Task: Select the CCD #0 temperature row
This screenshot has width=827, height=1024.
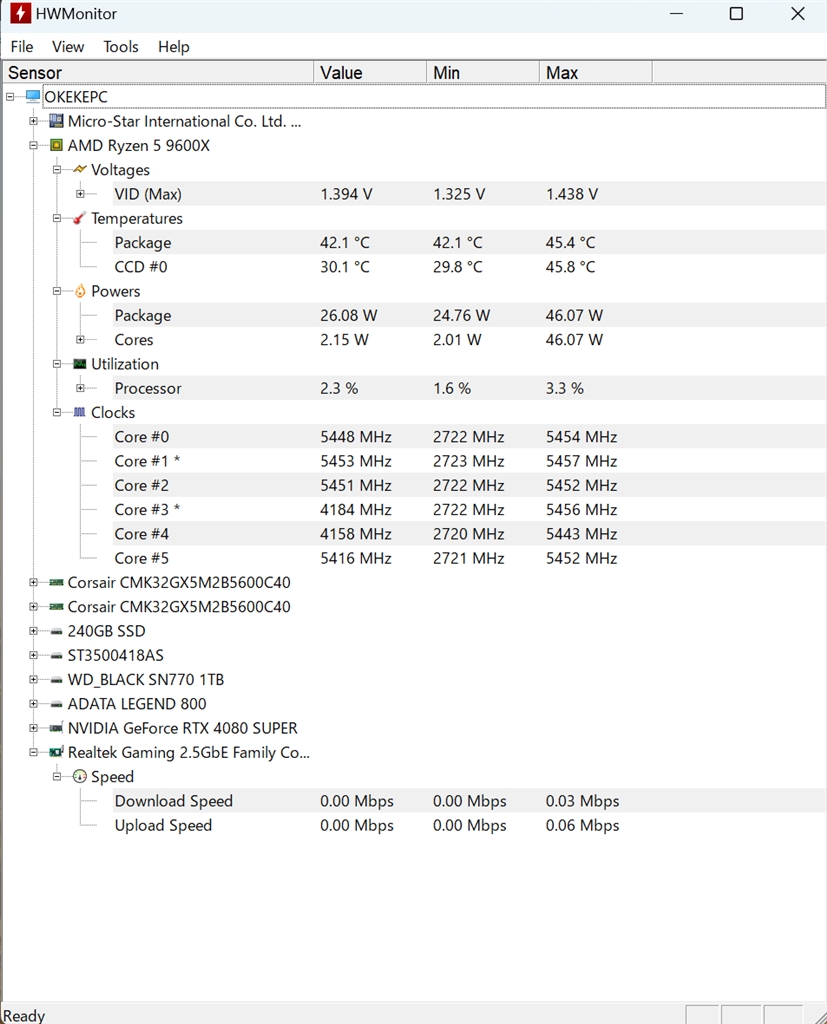Action: click(469, 266)
